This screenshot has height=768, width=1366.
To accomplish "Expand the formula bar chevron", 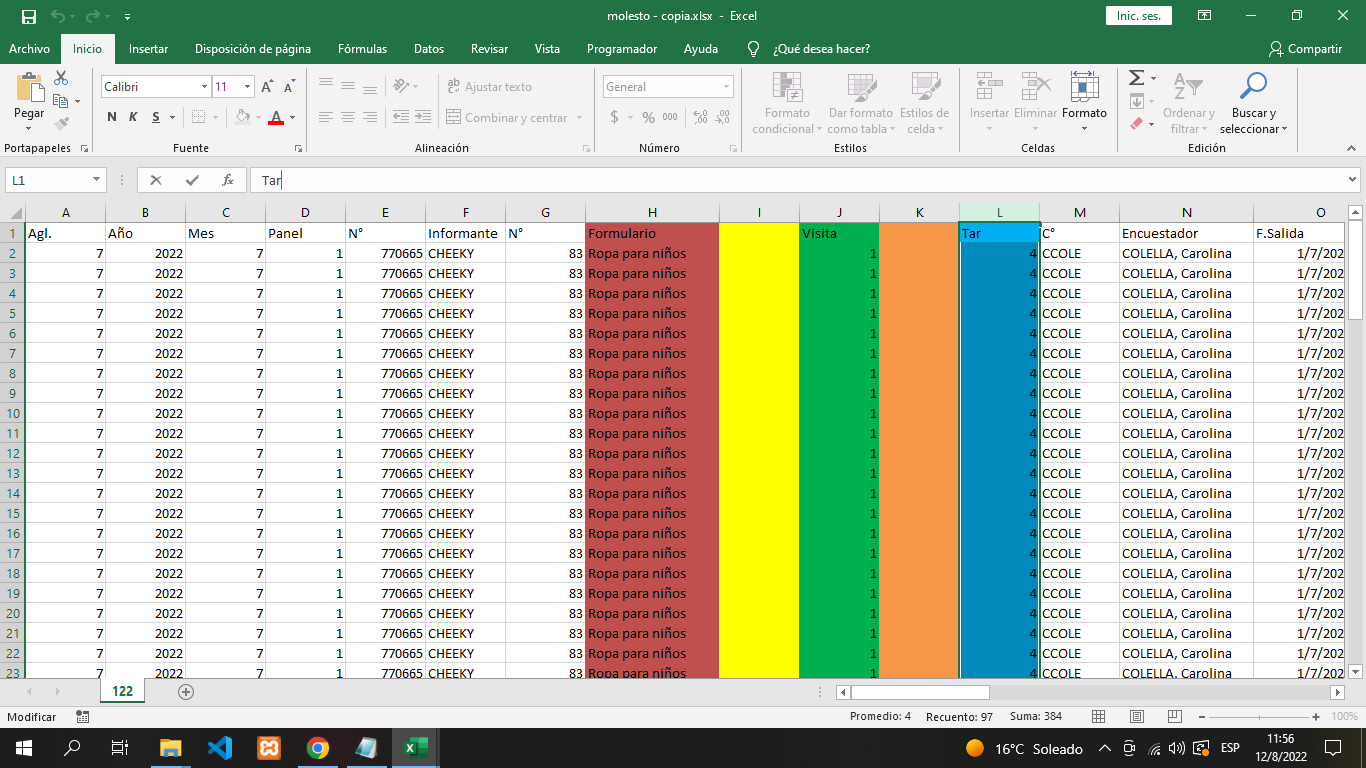I will (x=1353, y=180).
